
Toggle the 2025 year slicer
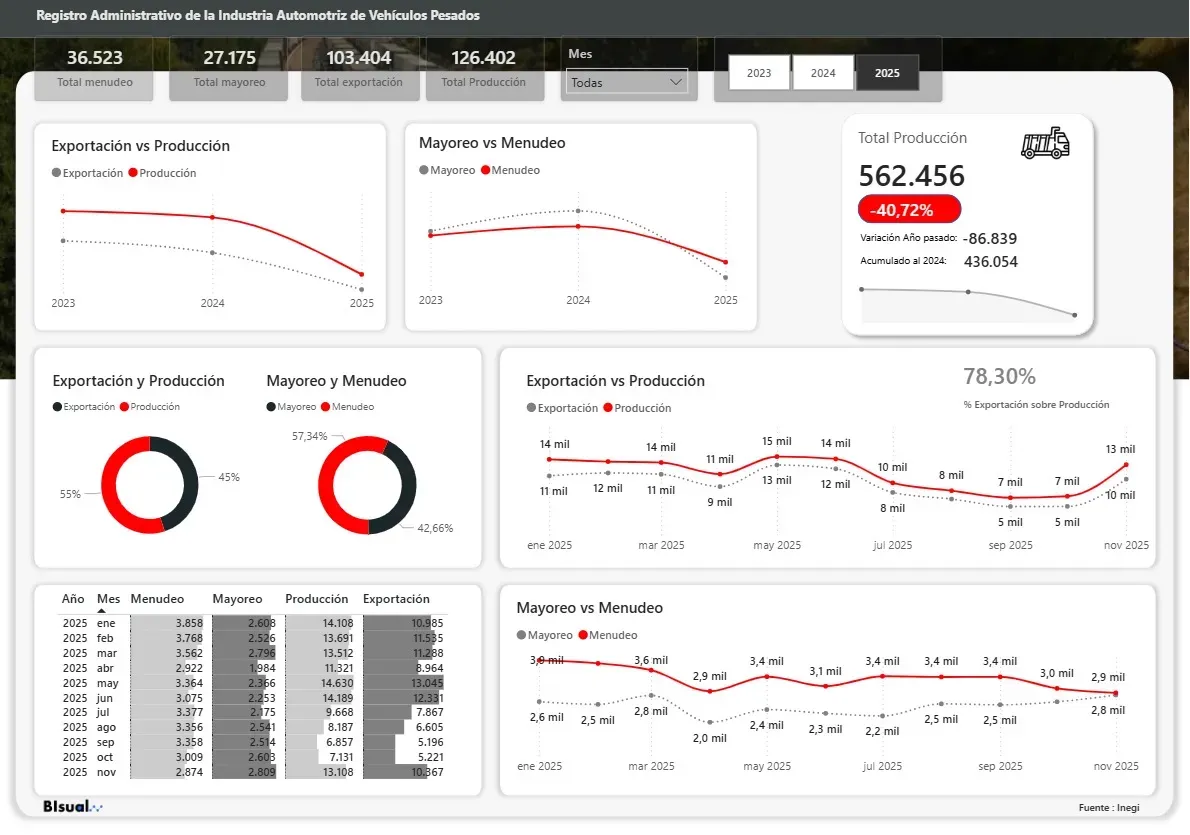point(887,73)
